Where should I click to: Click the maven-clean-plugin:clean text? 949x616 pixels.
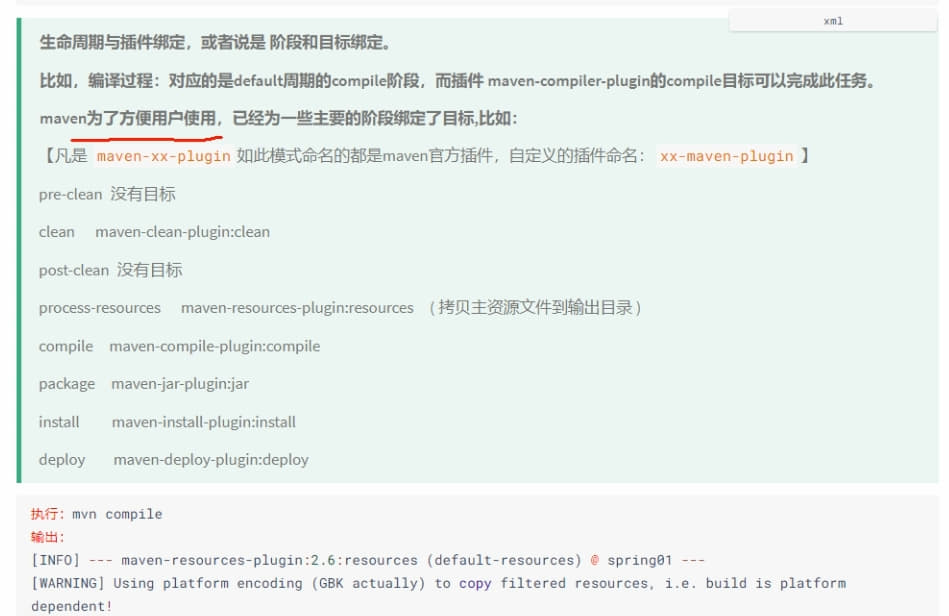pos(182,232)
